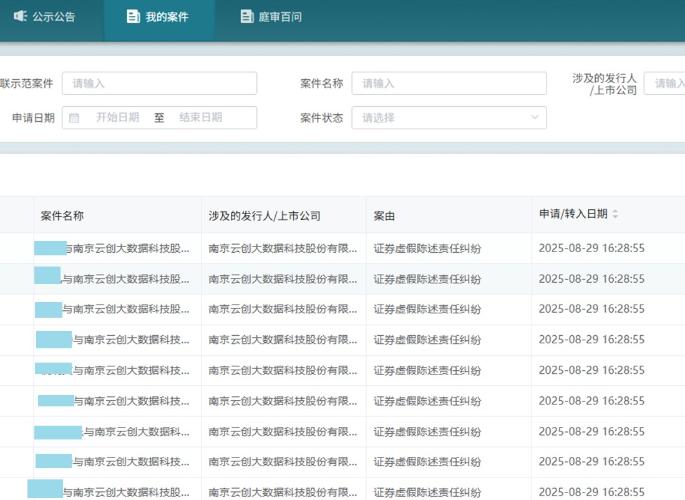685x500 pixels.
Task: Select the 开始日期 start date field
Action: tap(118, 117)
